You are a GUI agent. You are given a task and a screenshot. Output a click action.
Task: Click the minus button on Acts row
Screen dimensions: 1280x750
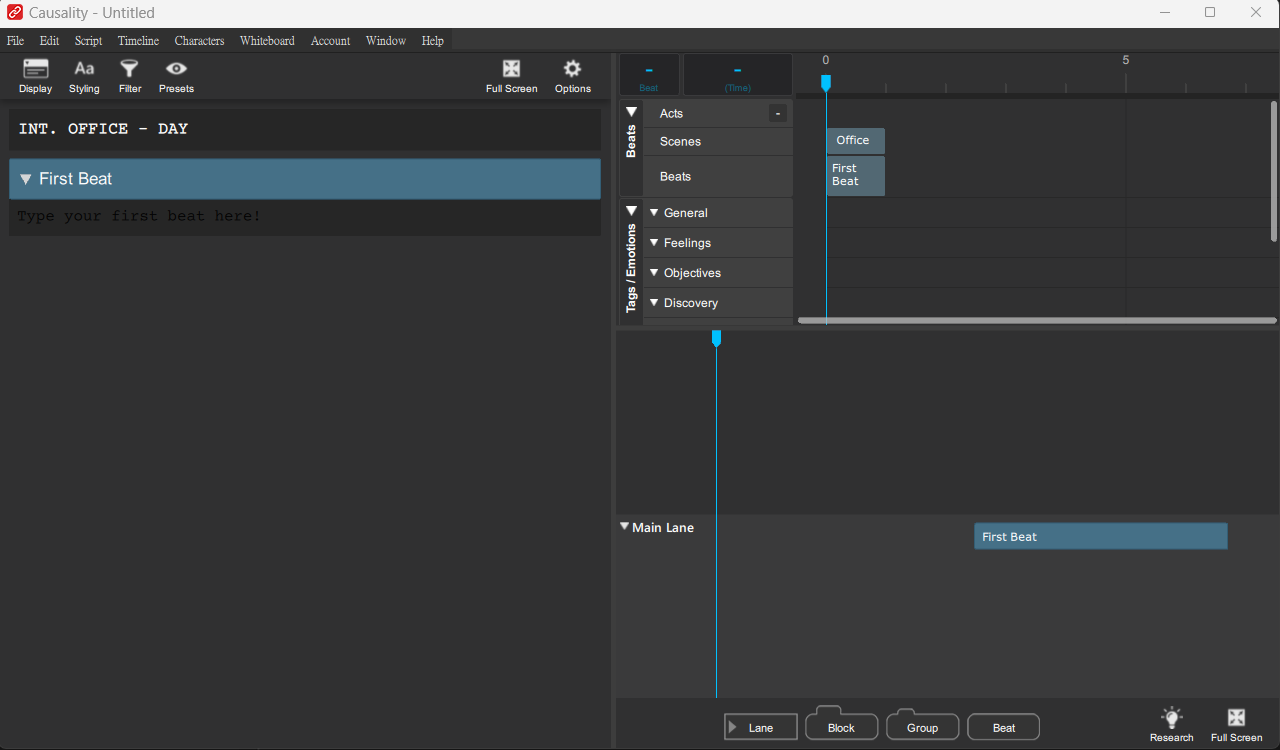[778, 113]
